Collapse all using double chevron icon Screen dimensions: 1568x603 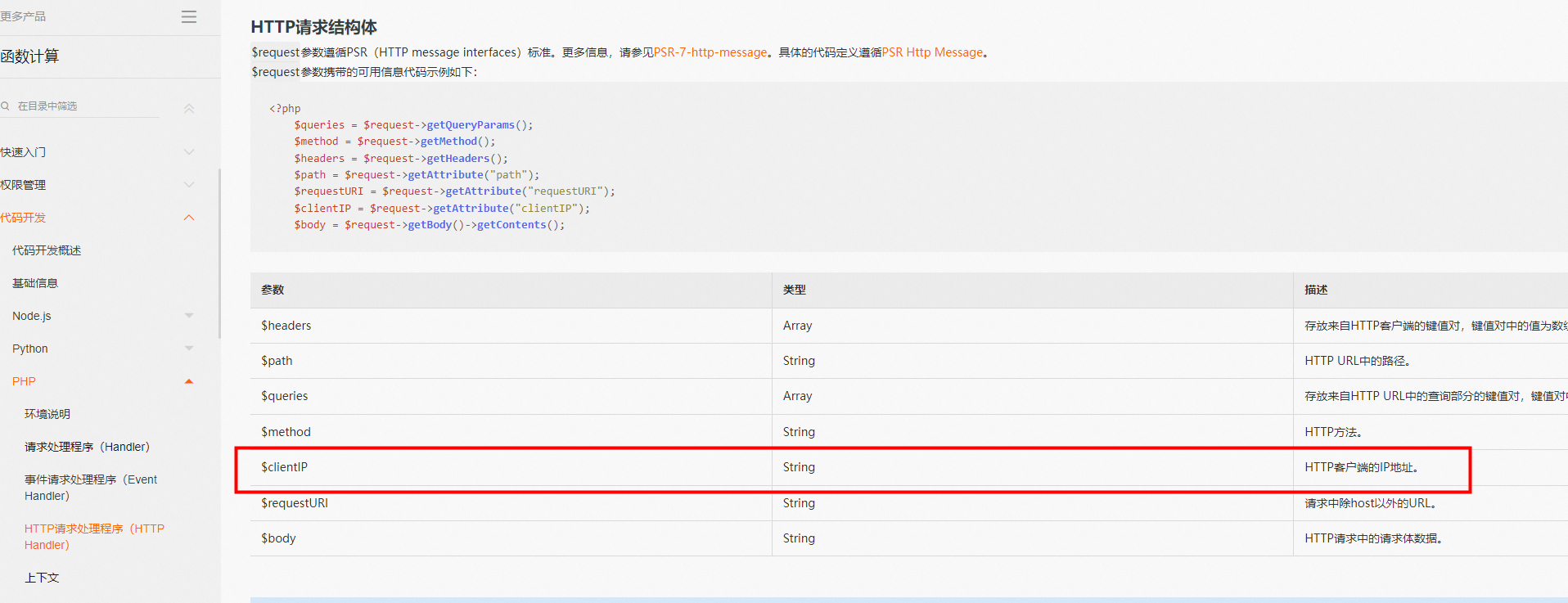pyautogui.click(x=189, y=108)
